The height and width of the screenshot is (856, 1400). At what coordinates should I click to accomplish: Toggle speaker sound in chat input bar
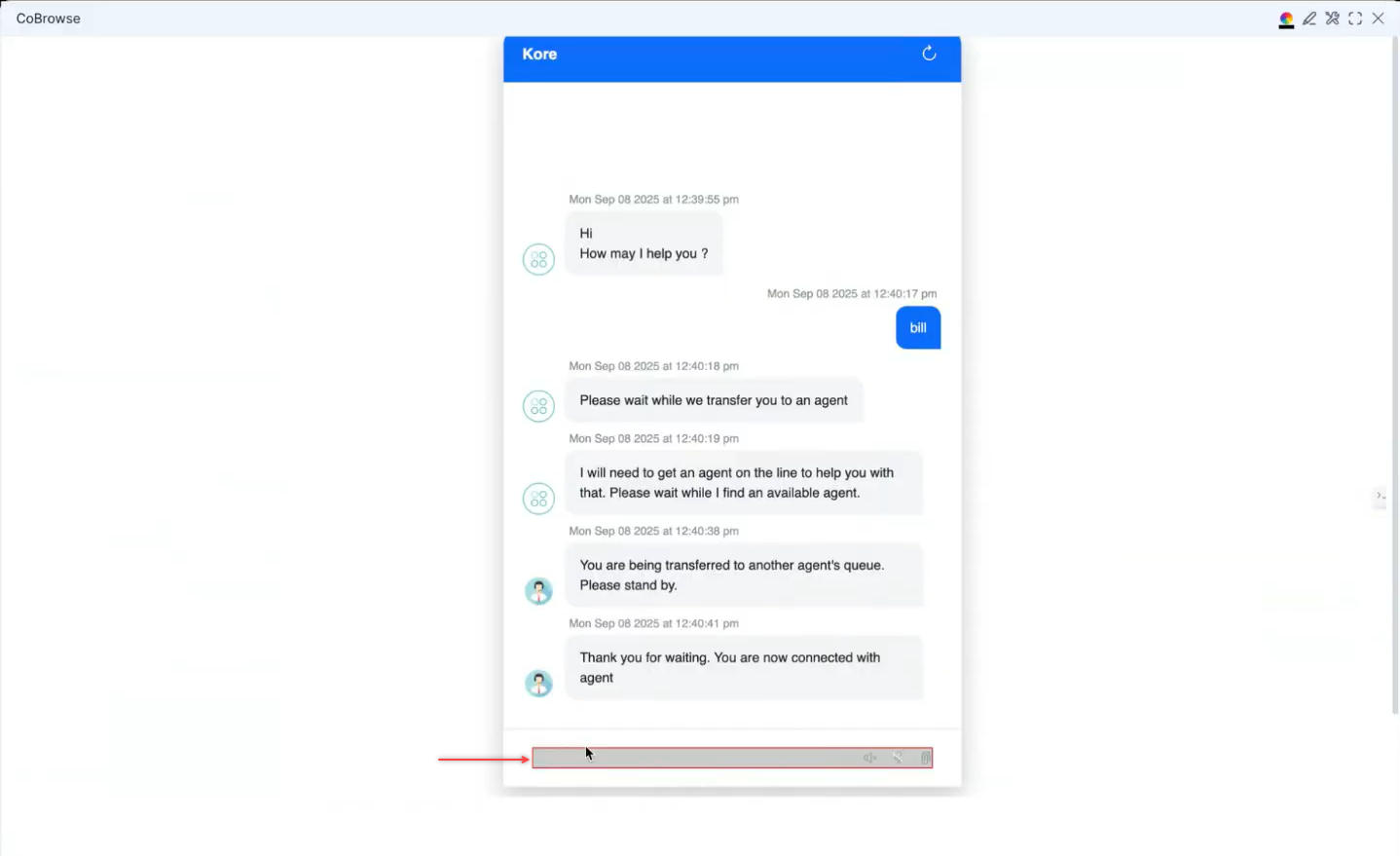click(x=869, y=758)
